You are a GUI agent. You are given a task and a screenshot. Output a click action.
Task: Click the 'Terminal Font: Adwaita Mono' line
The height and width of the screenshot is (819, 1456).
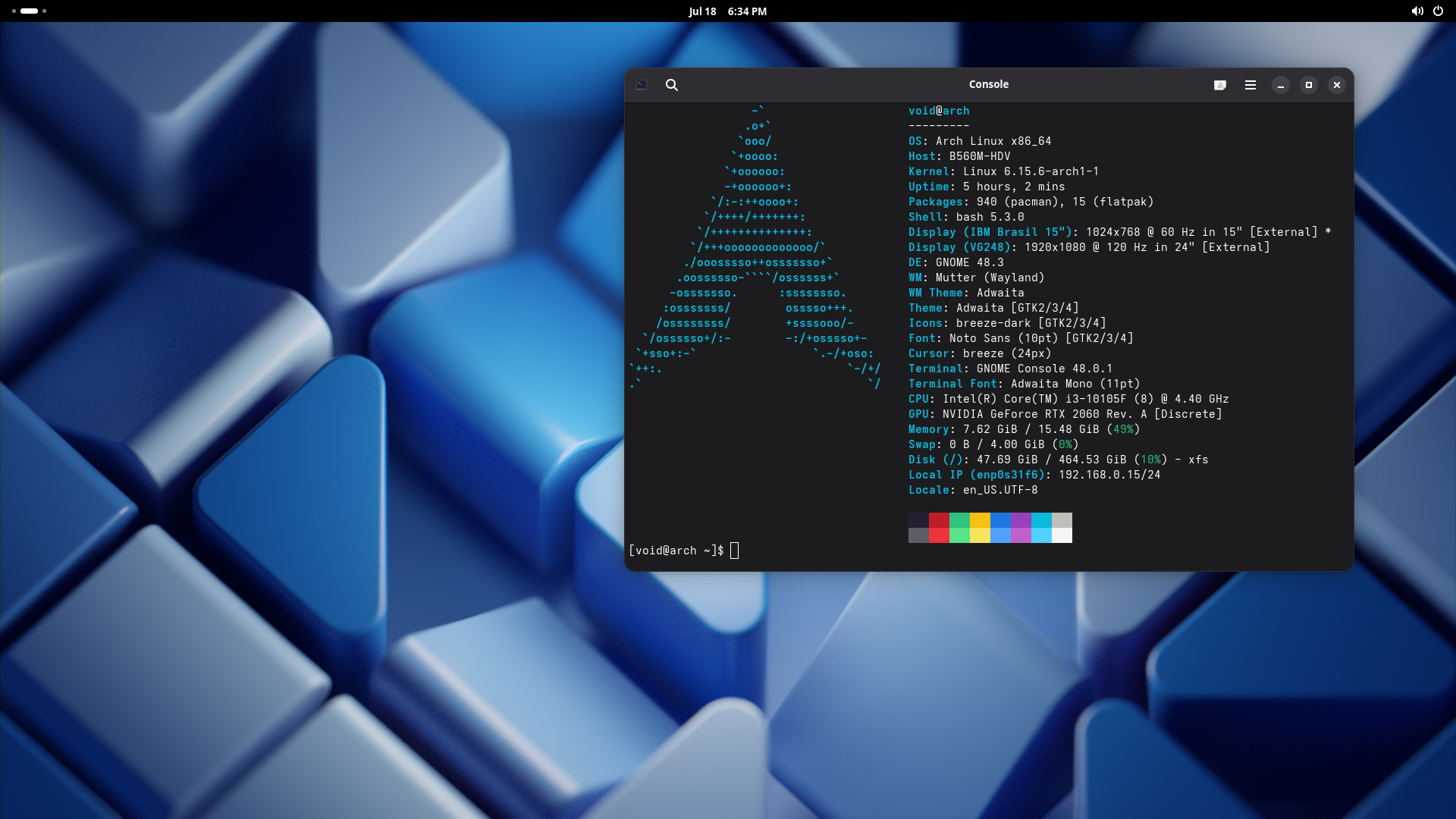(1024, 384)
